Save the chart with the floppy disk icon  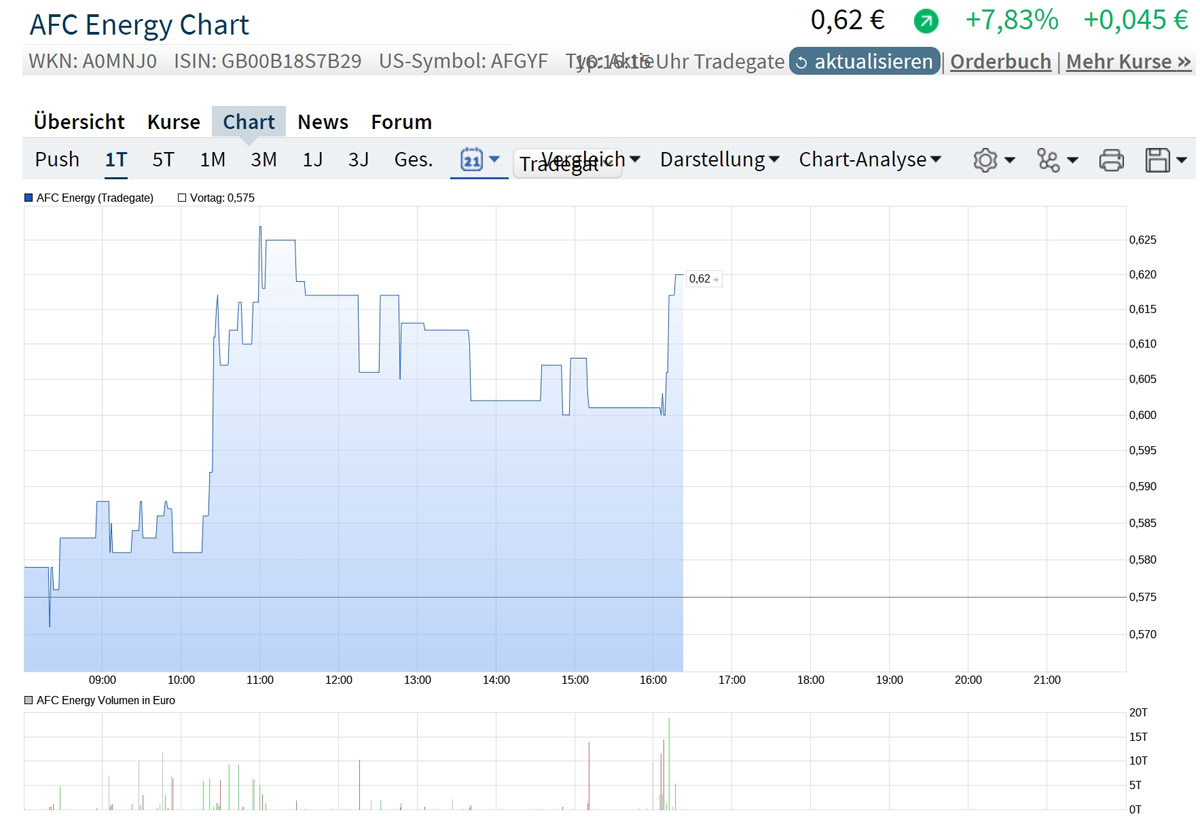point(1160,159)
